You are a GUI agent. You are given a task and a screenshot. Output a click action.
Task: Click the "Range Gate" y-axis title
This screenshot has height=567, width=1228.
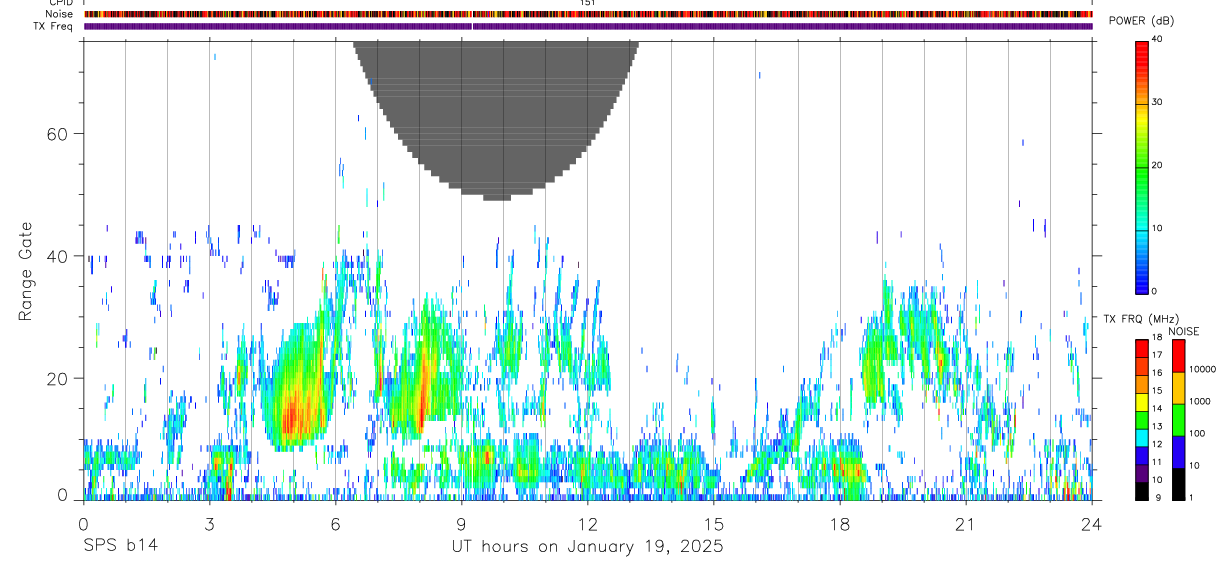pos(26,272)
